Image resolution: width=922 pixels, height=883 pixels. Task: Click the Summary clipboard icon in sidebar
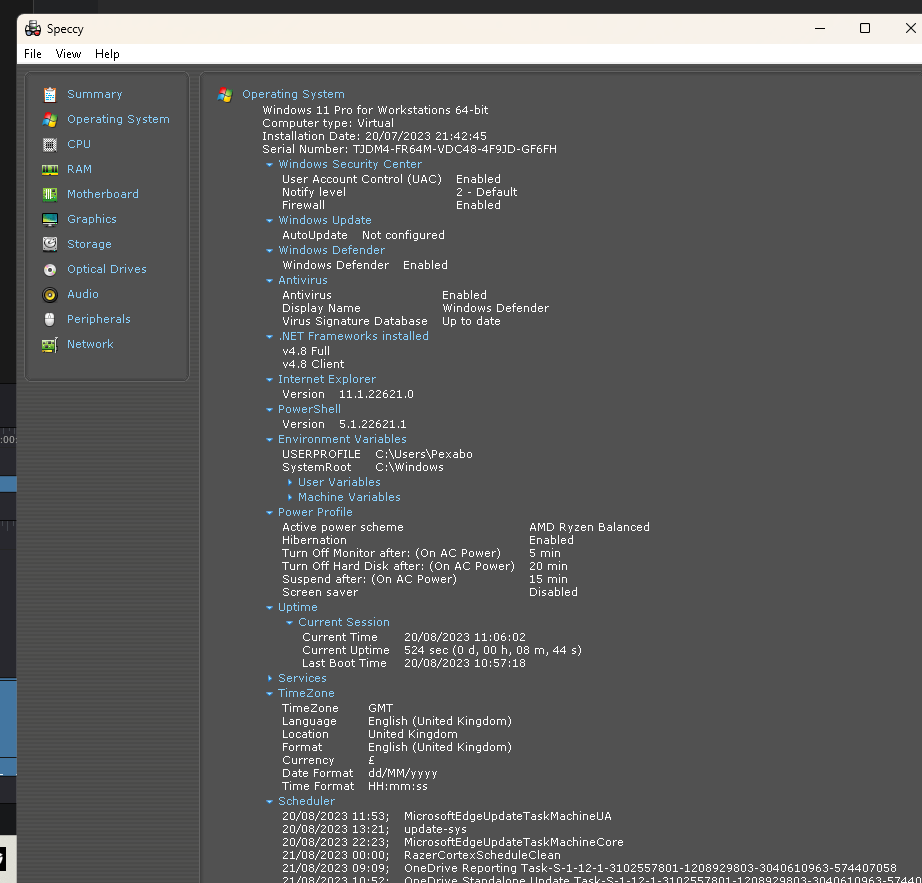(50, 94)
